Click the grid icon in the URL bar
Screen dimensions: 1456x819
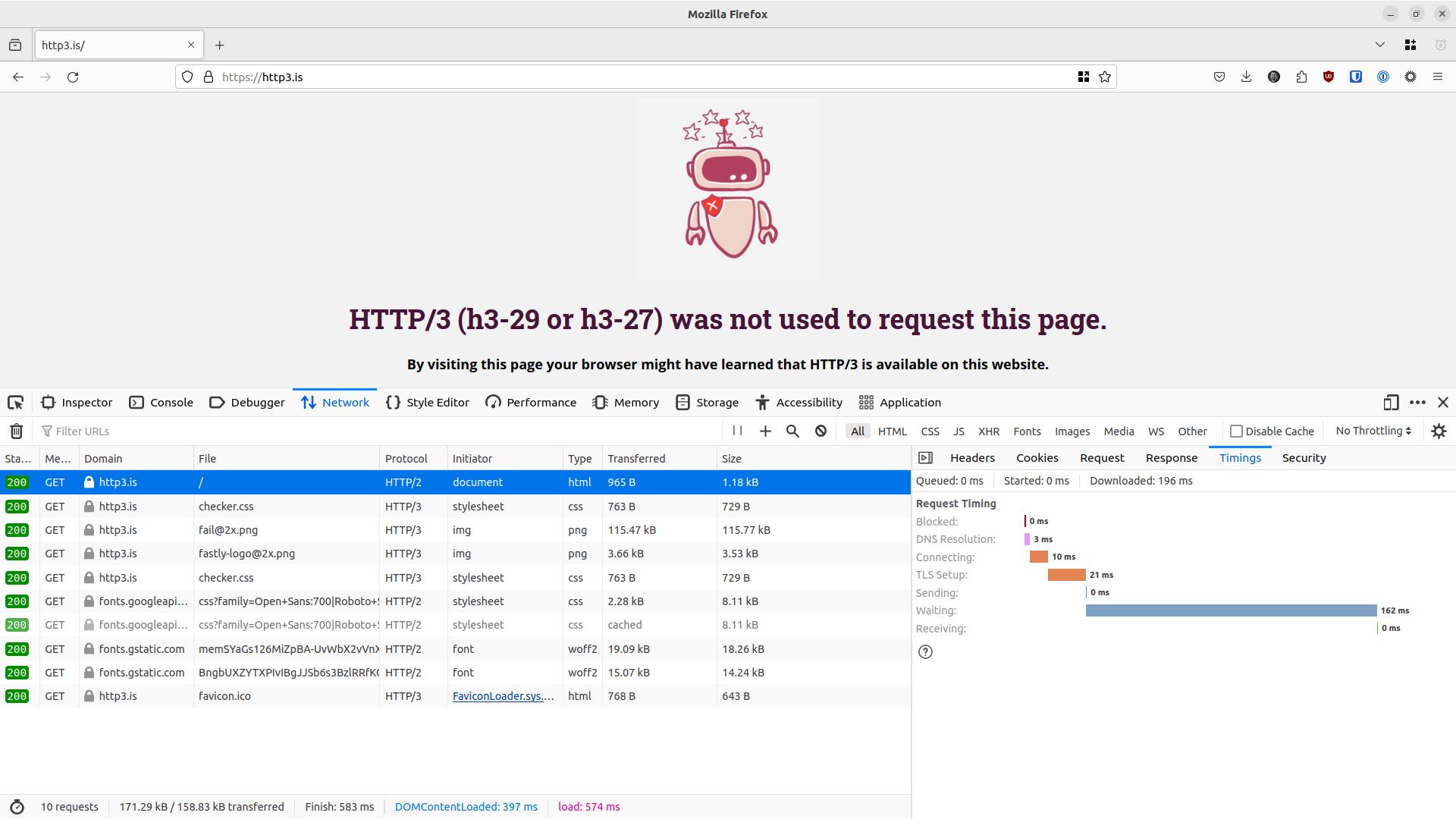click(1084, 77)
